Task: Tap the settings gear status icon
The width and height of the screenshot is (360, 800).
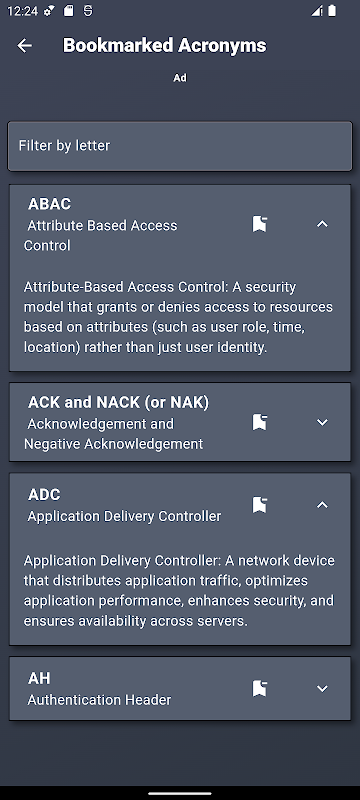Action: pos(49,11)
